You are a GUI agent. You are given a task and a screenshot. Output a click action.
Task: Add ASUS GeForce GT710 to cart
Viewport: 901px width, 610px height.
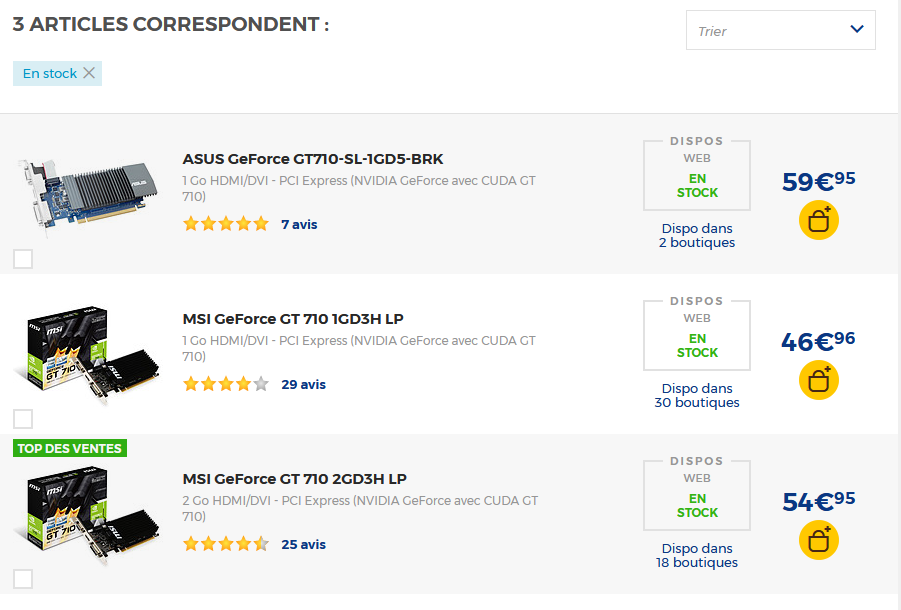click(818, 221)
